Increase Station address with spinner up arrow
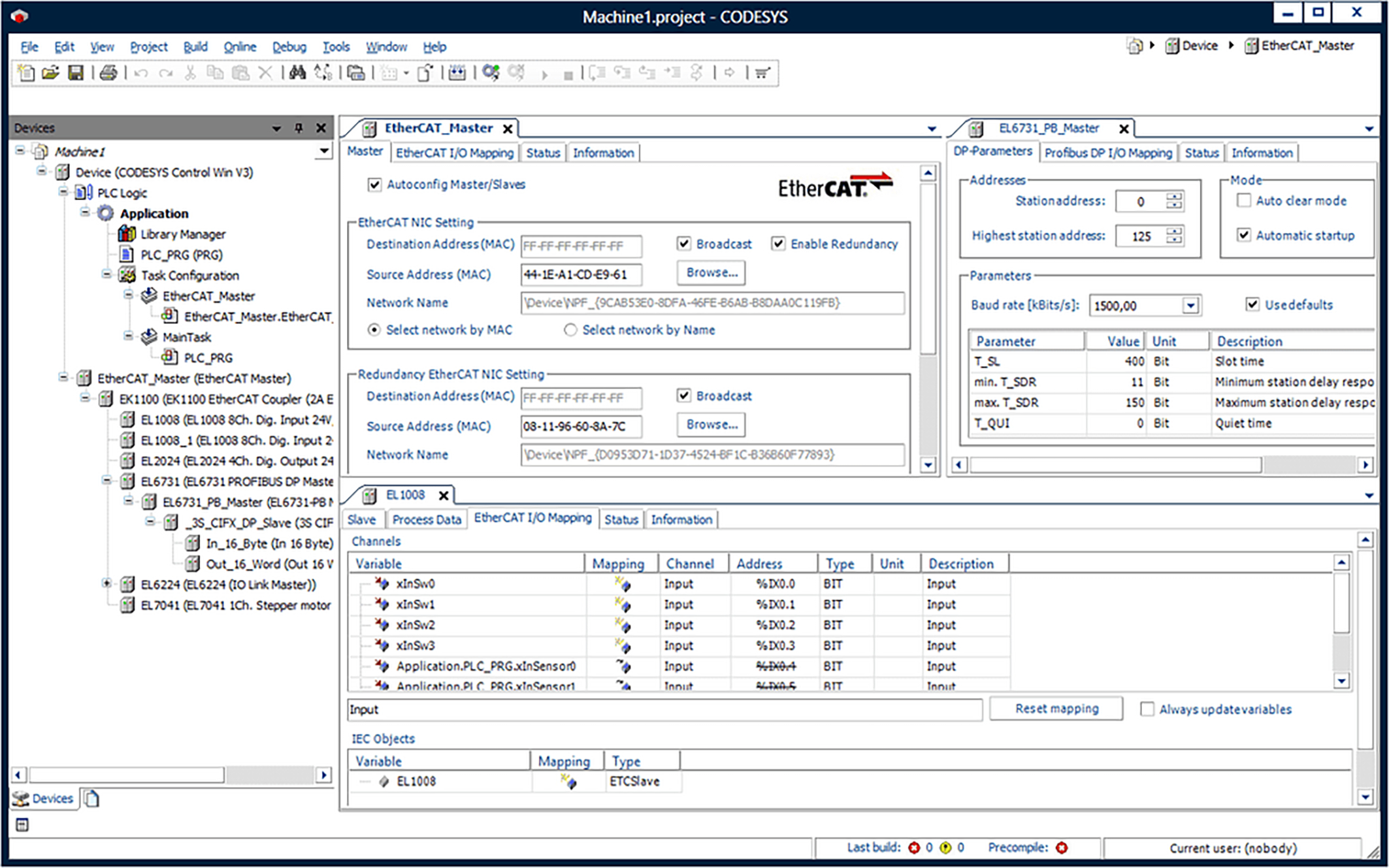1389x868 pixels. pyautogui.click(x=1175, y=196)
